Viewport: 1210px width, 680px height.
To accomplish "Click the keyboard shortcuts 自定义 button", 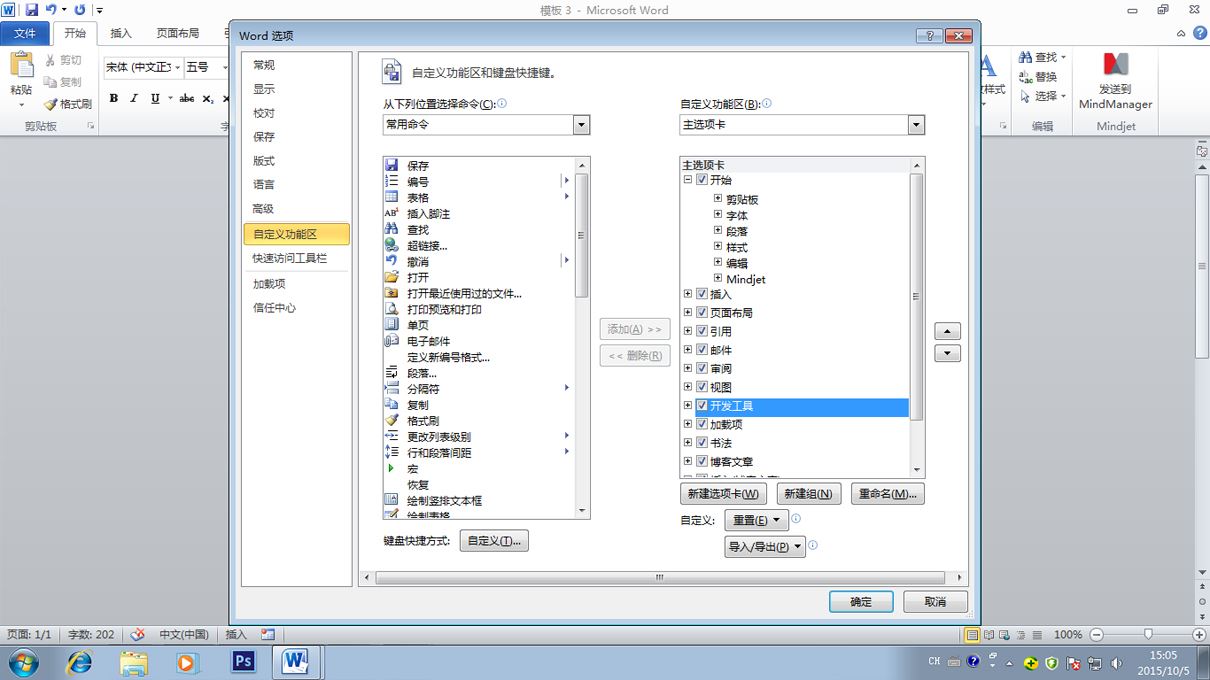I will pyautogui.click(x=494, y=541).
